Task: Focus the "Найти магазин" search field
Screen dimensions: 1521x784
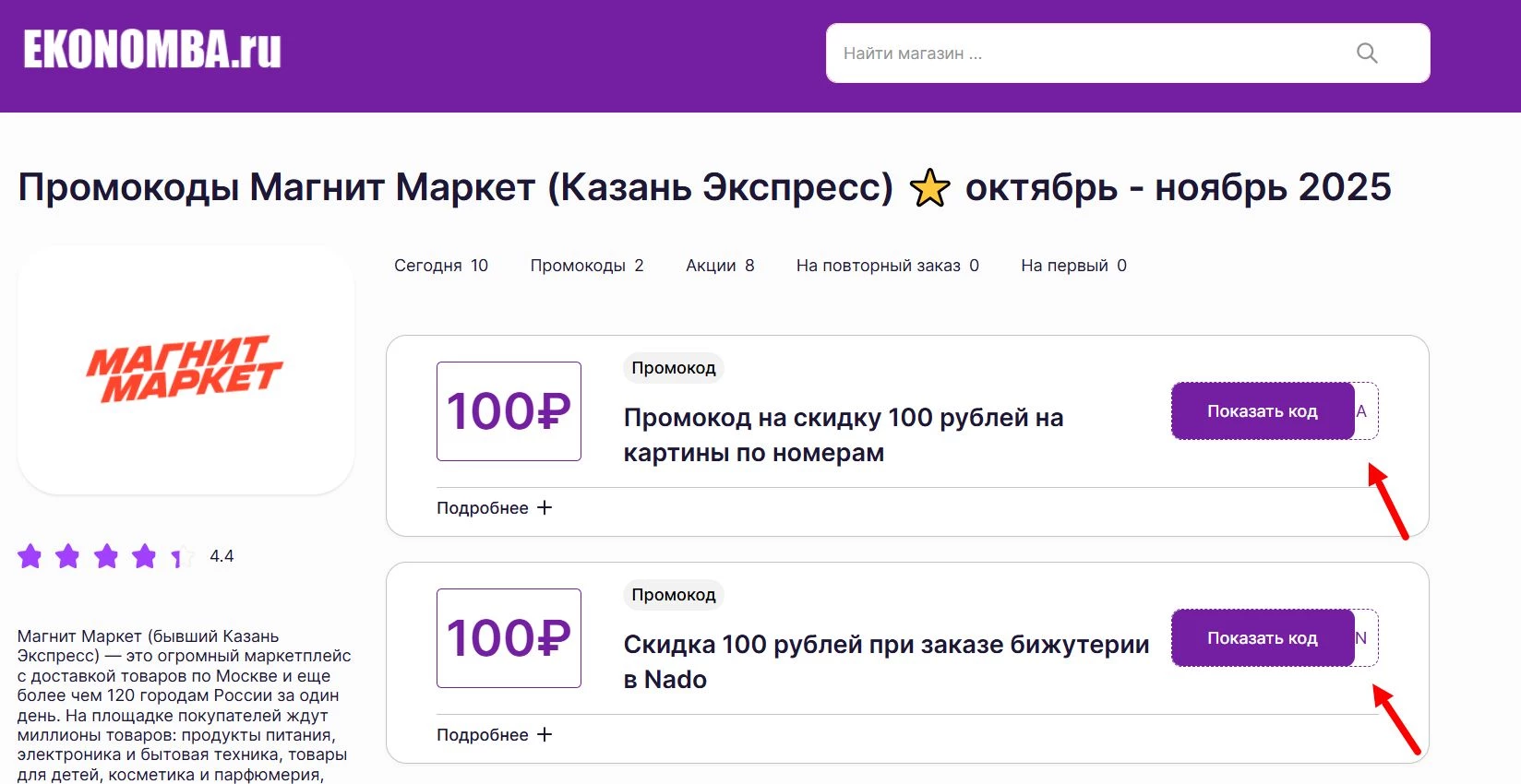Action: (x=1128, y=53)
